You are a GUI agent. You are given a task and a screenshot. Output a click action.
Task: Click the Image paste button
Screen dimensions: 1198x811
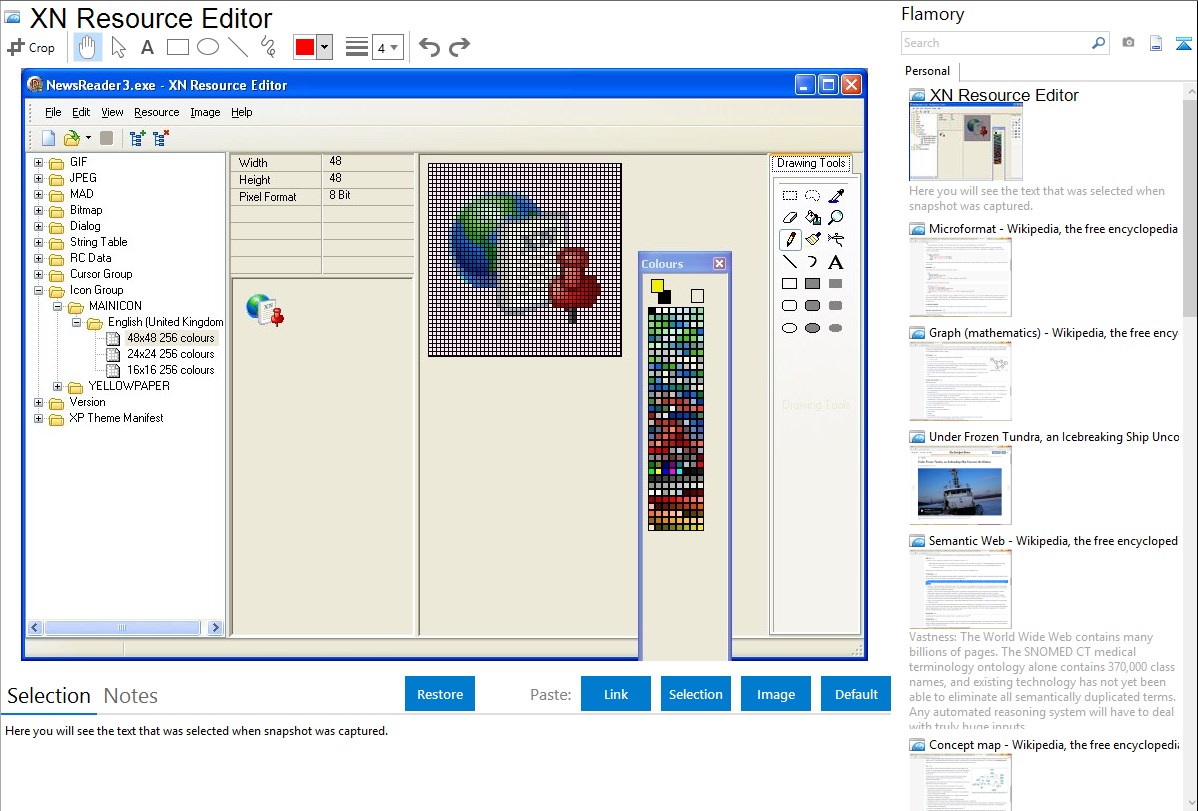coord(776,694)
